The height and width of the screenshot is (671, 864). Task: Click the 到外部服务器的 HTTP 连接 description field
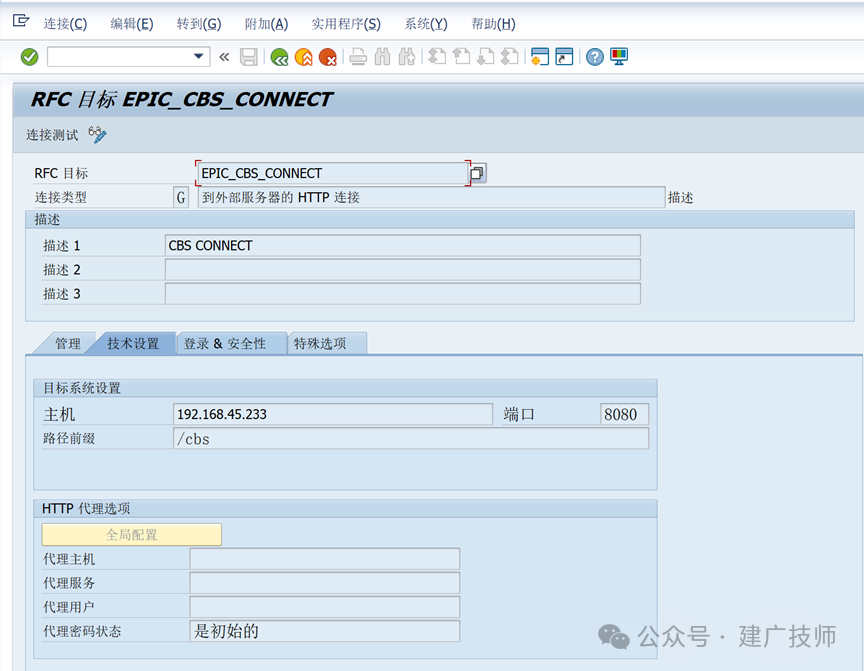pos(431,197)
